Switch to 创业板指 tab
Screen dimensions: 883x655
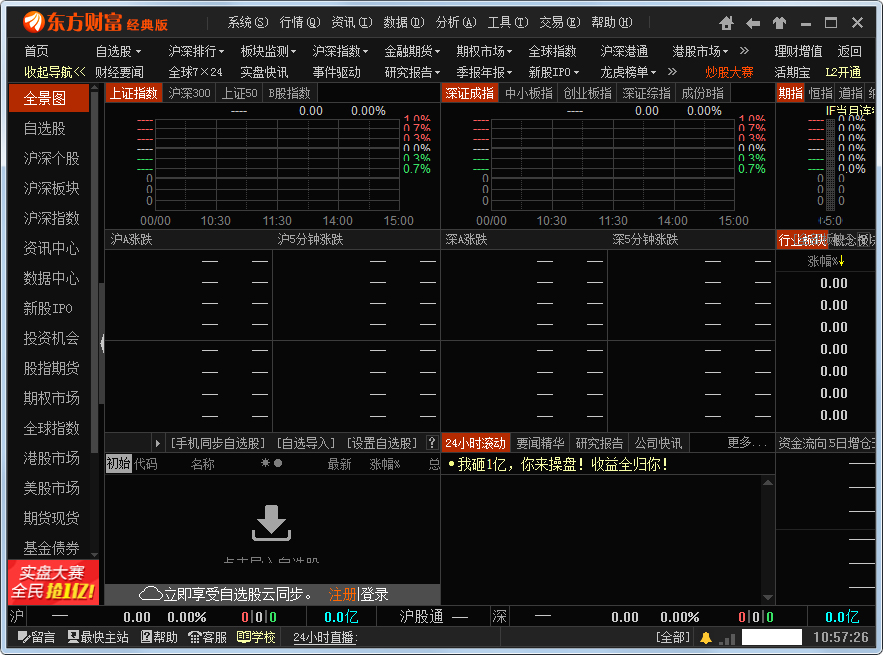(x=587, y=93)
